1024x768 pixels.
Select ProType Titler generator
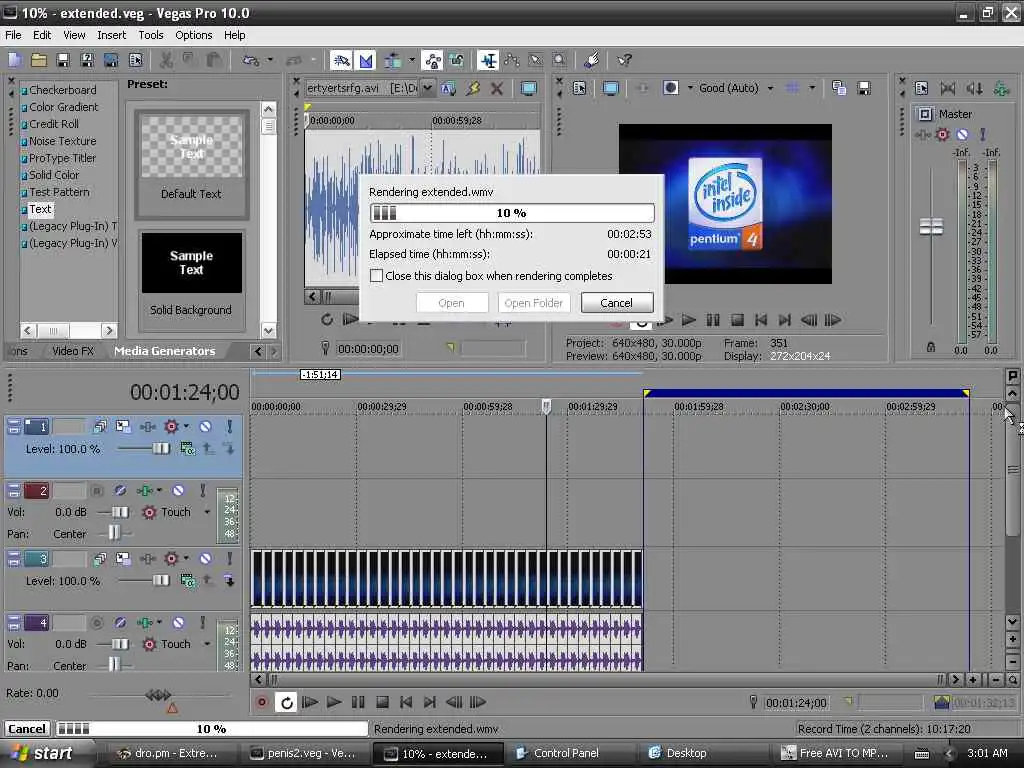pyautogui.click(x=62, y=158)
